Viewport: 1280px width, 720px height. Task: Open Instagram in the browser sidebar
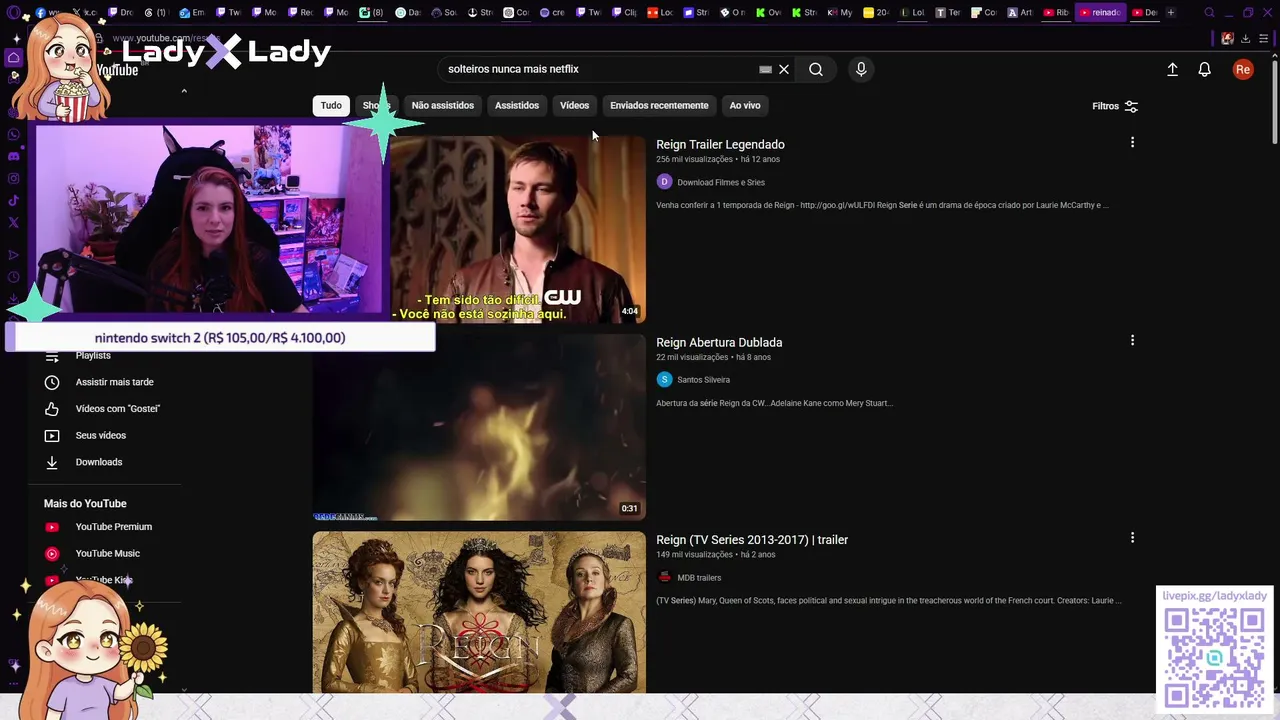14,179
